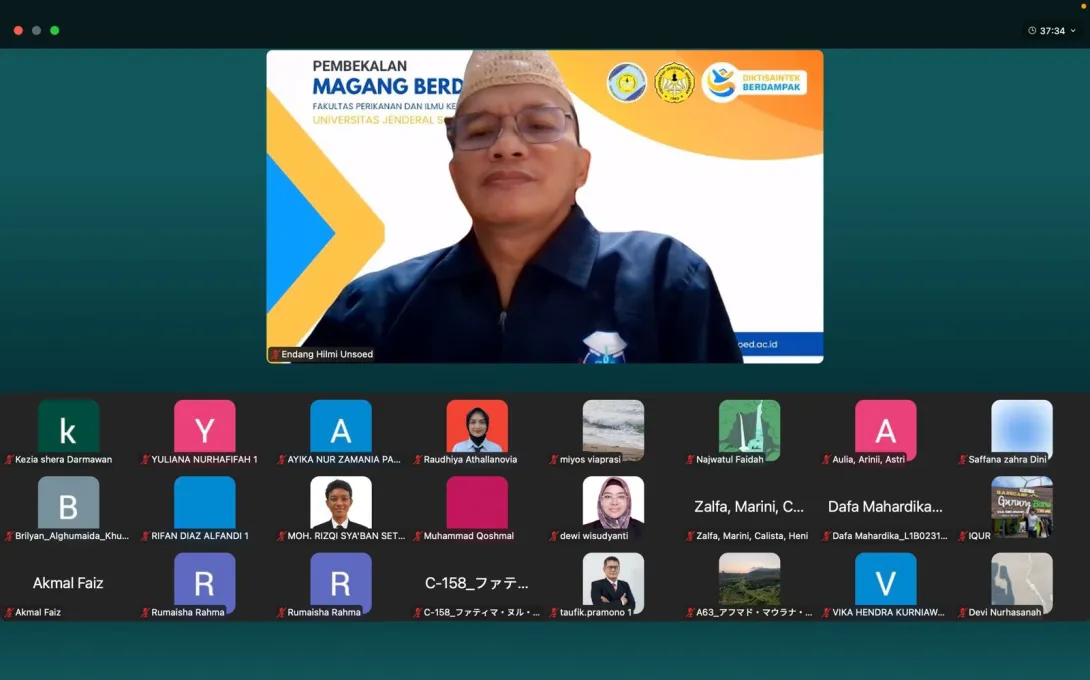Click Najwatul Faidah's waterfall thumbnail
This screenshot has height=680, width=1090.
coord(749,426)
